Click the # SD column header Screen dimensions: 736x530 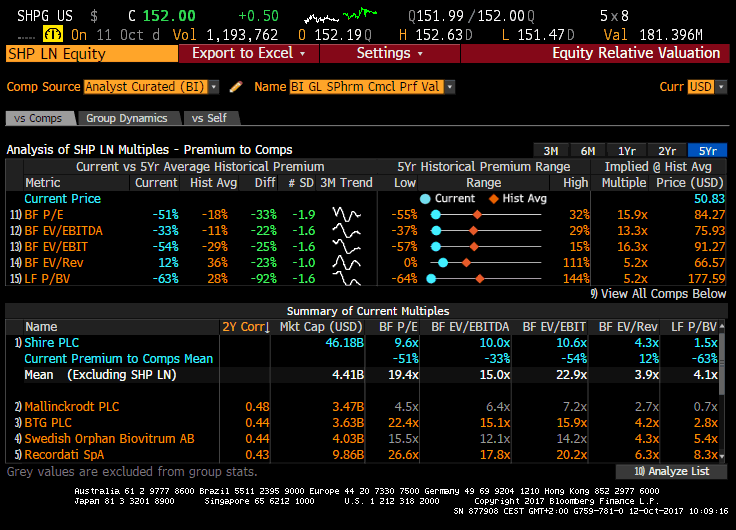[301, 183]
